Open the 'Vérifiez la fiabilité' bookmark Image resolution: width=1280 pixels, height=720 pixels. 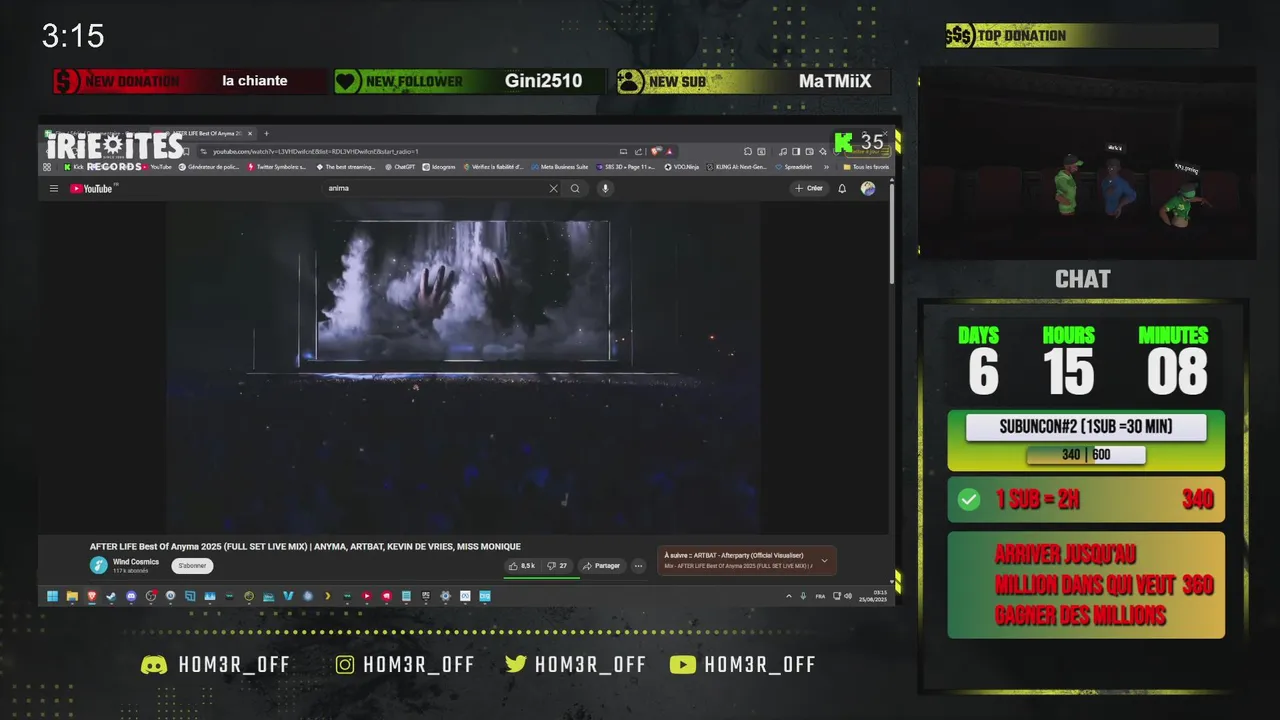click(x=493, y=167)
